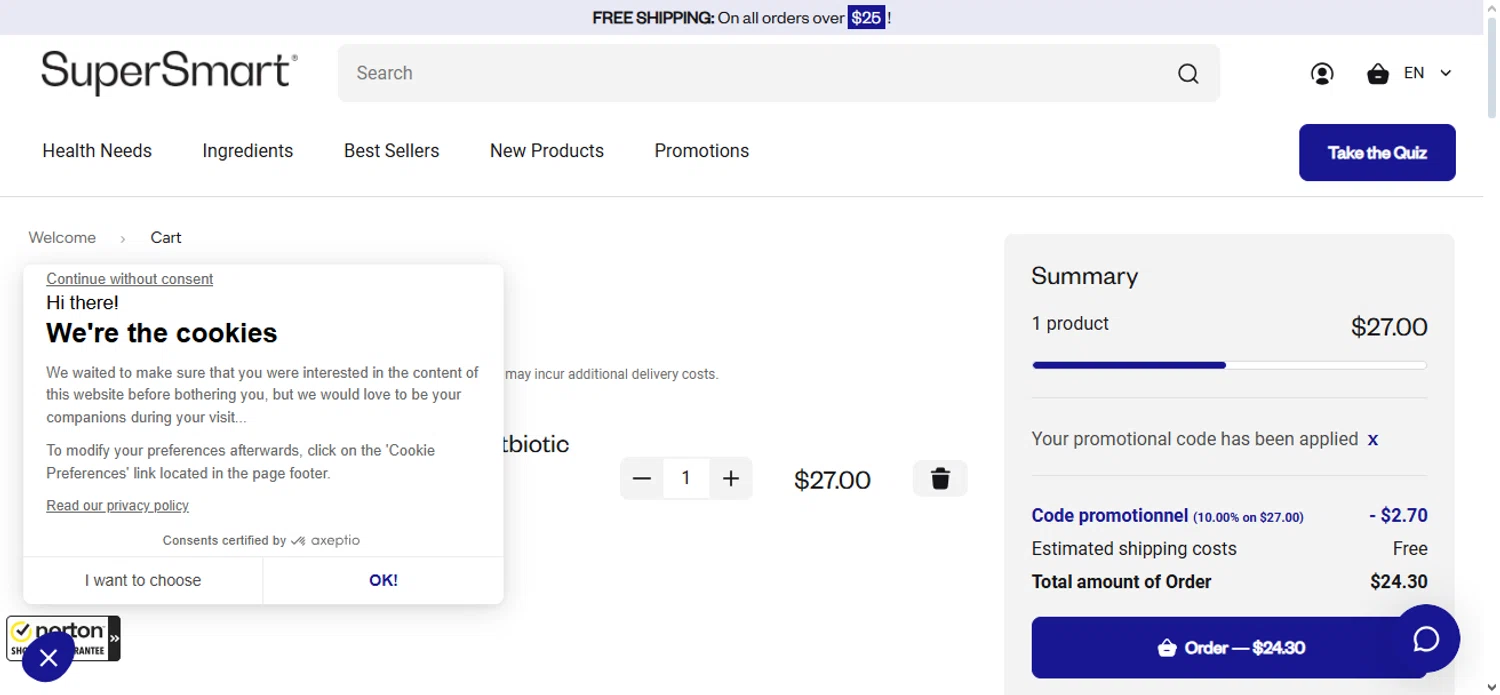The height and width of the screenshot is (695, 1500).
Task: Click the Estimated shipping costs label
Action: point(1134,549)
